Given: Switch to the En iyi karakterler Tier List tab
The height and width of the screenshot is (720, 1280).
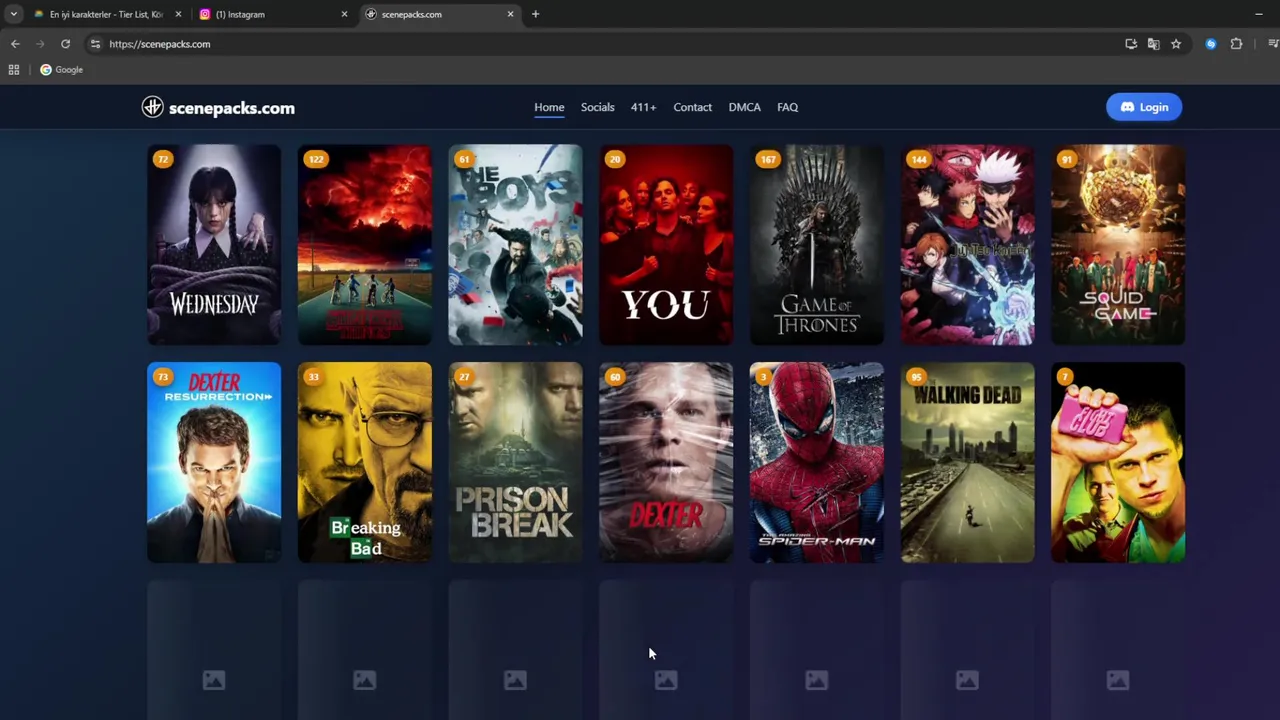Looking at the screenshot, I should pos(105,14).
